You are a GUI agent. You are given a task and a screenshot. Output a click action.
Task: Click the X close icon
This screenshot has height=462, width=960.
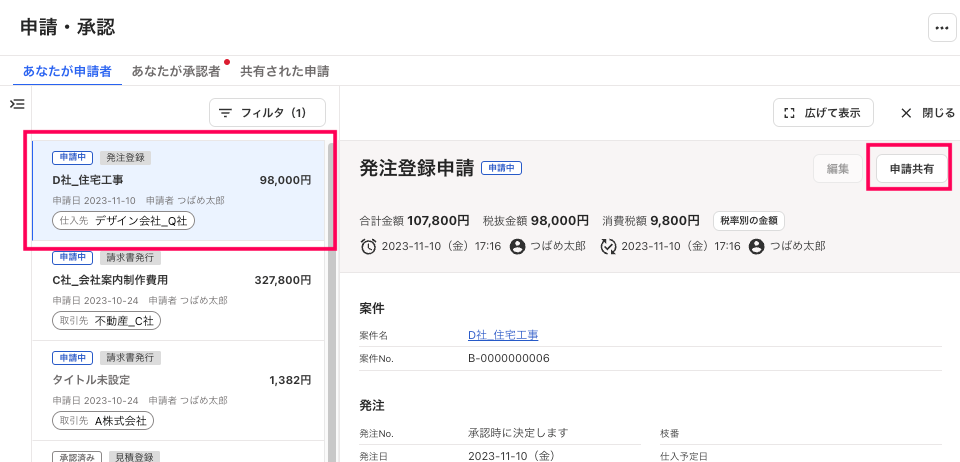906,113
